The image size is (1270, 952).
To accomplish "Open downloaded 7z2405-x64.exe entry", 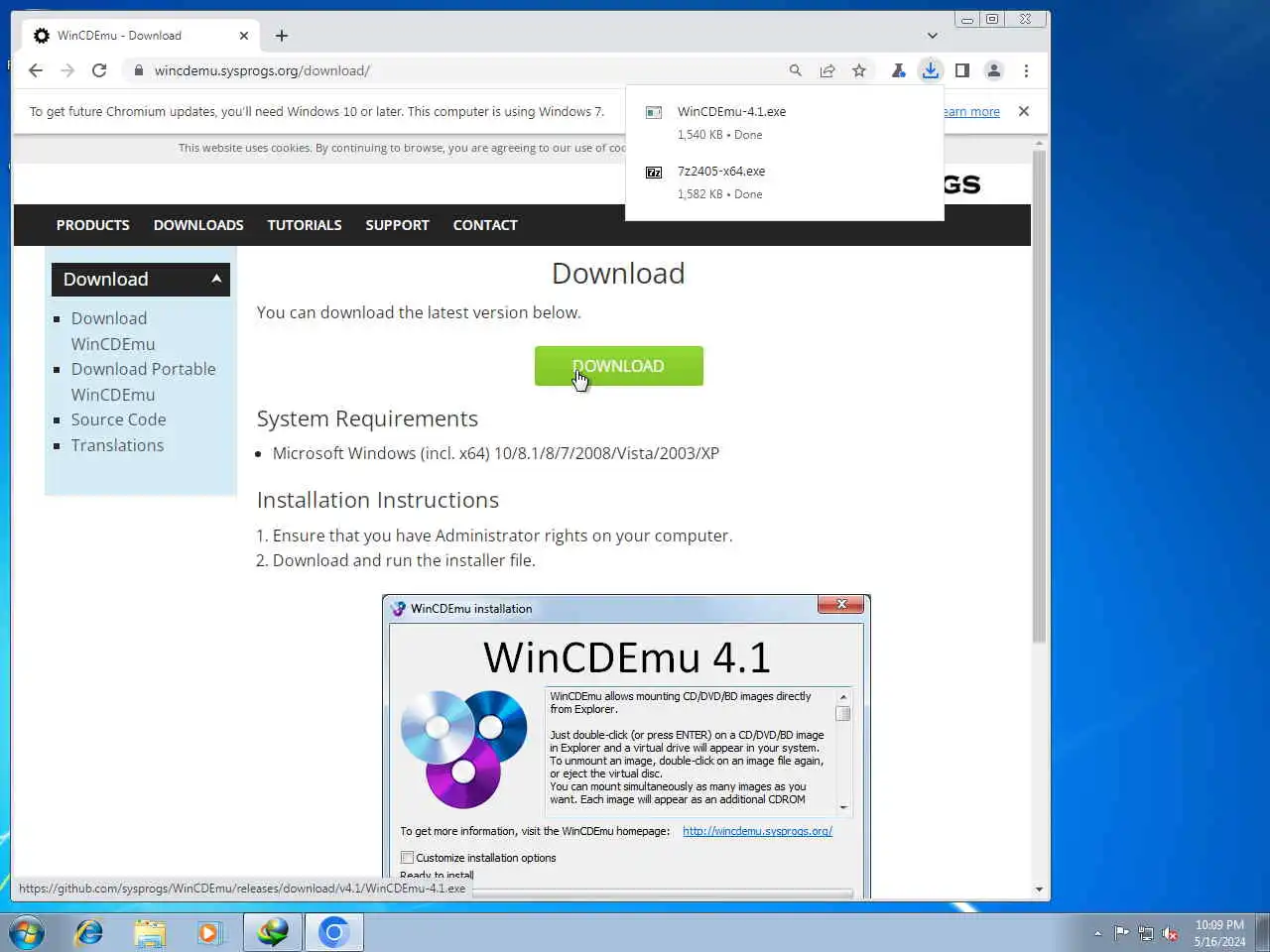I will (784, 181).
